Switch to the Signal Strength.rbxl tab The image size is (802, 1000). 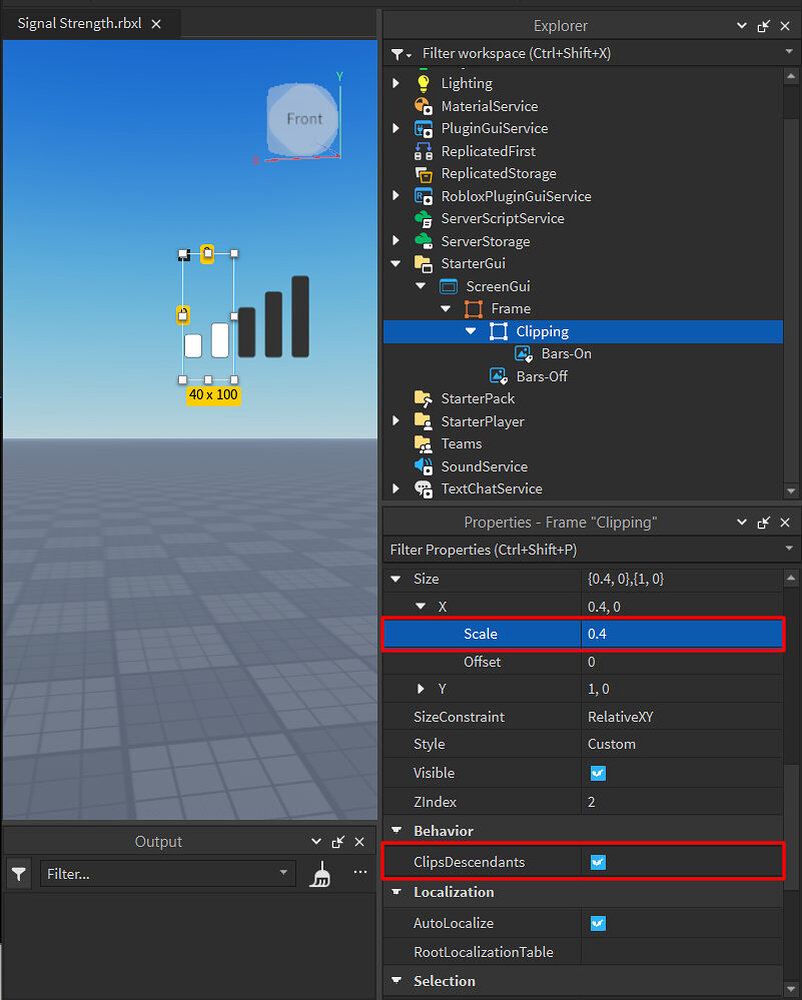80,22
